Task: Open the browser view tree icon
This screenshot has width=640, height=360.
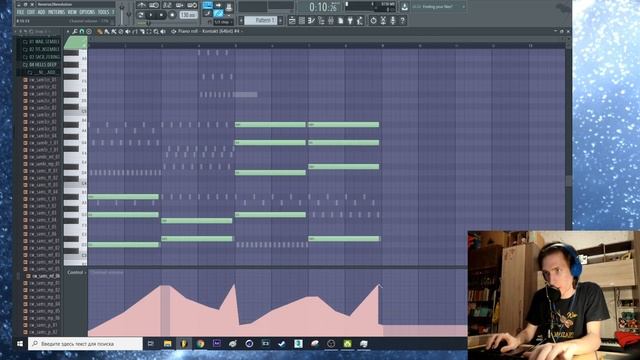Action: point(321,20)
